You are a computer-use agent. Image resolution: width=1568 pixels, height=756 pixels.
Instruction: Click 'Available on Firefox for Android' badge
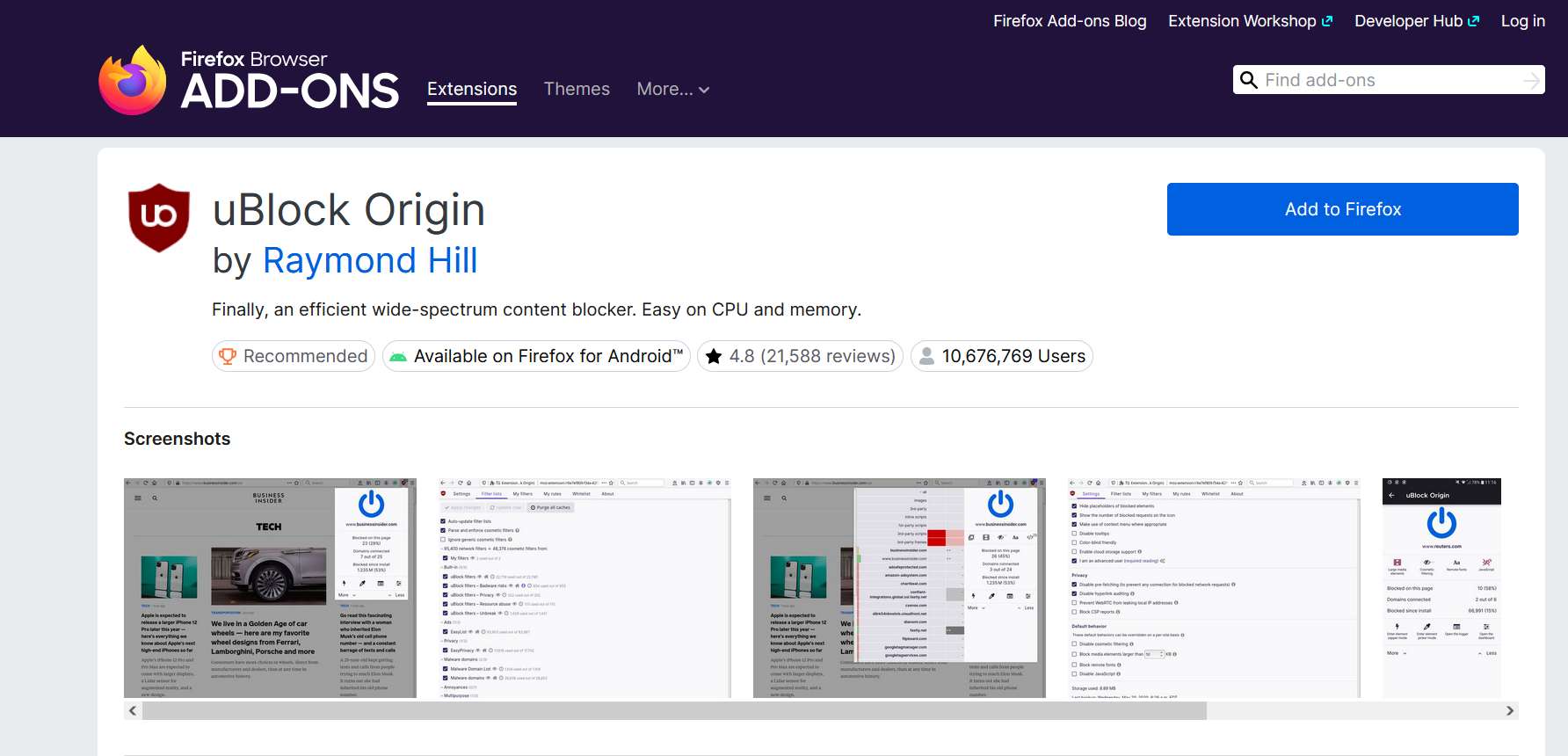(536, 356)
